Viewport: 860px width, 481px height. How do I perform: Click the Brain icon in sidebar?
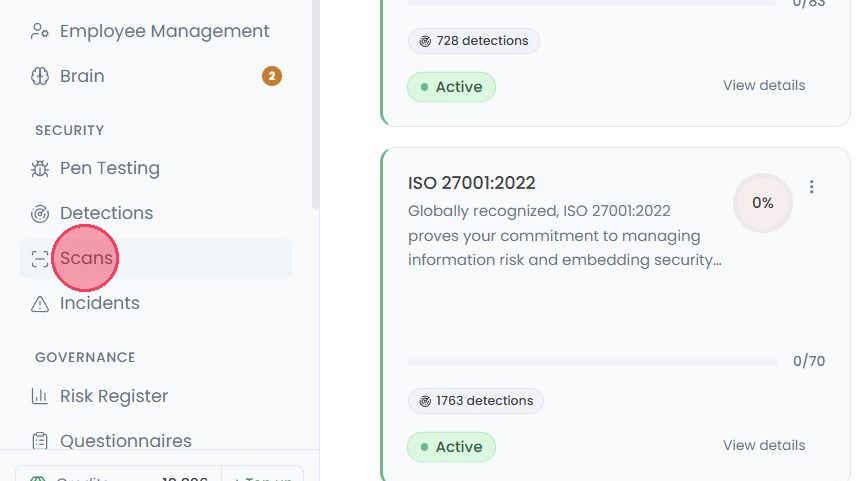pos(39,76)
